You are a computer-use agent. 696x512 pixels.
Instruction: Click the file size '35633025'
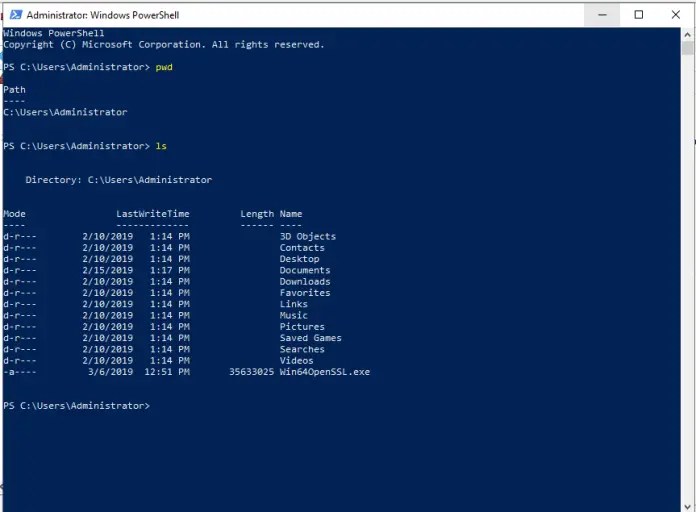tap(252, 372)
